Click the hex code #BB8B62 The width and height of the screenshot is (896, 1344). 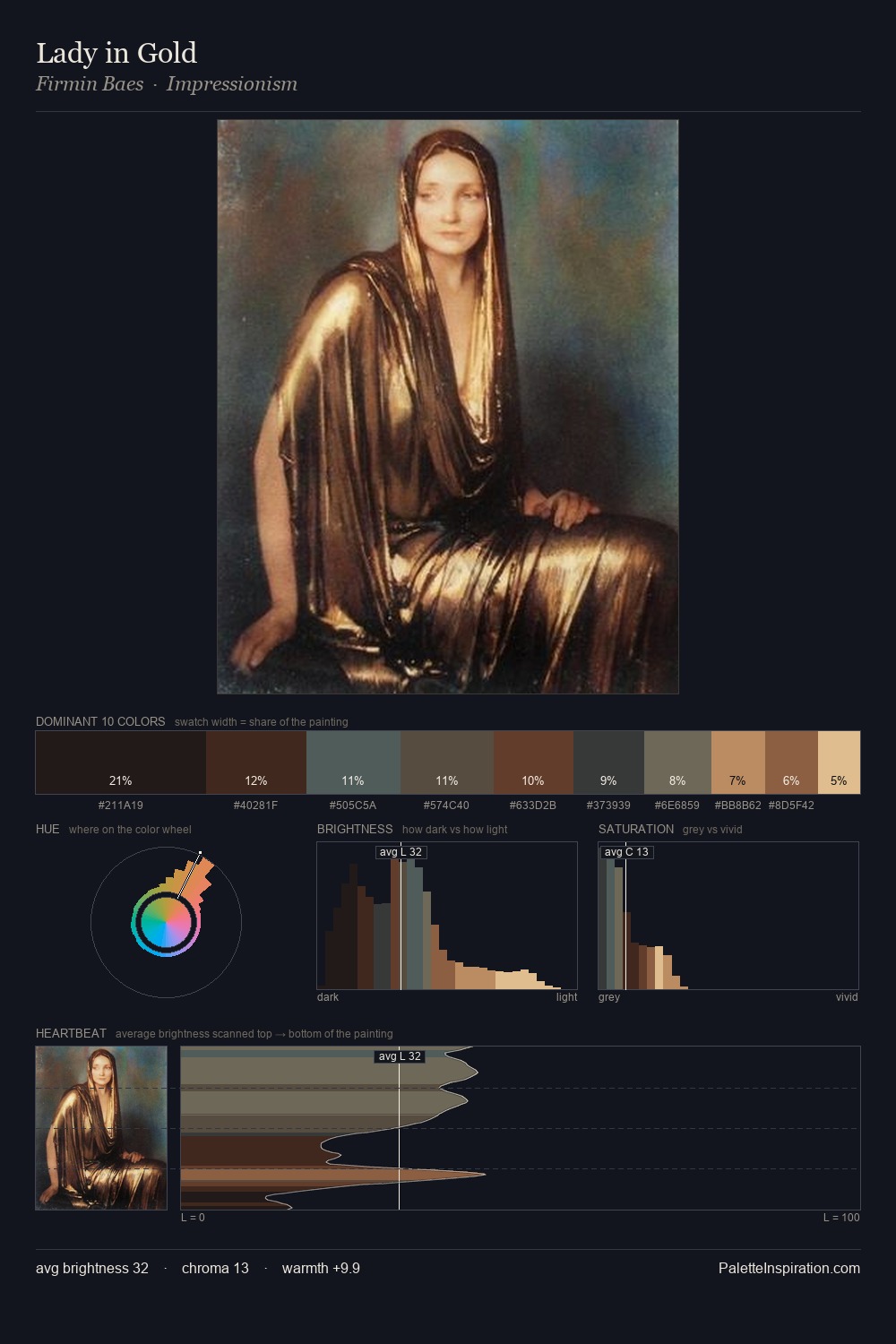[x=738, y=806]
